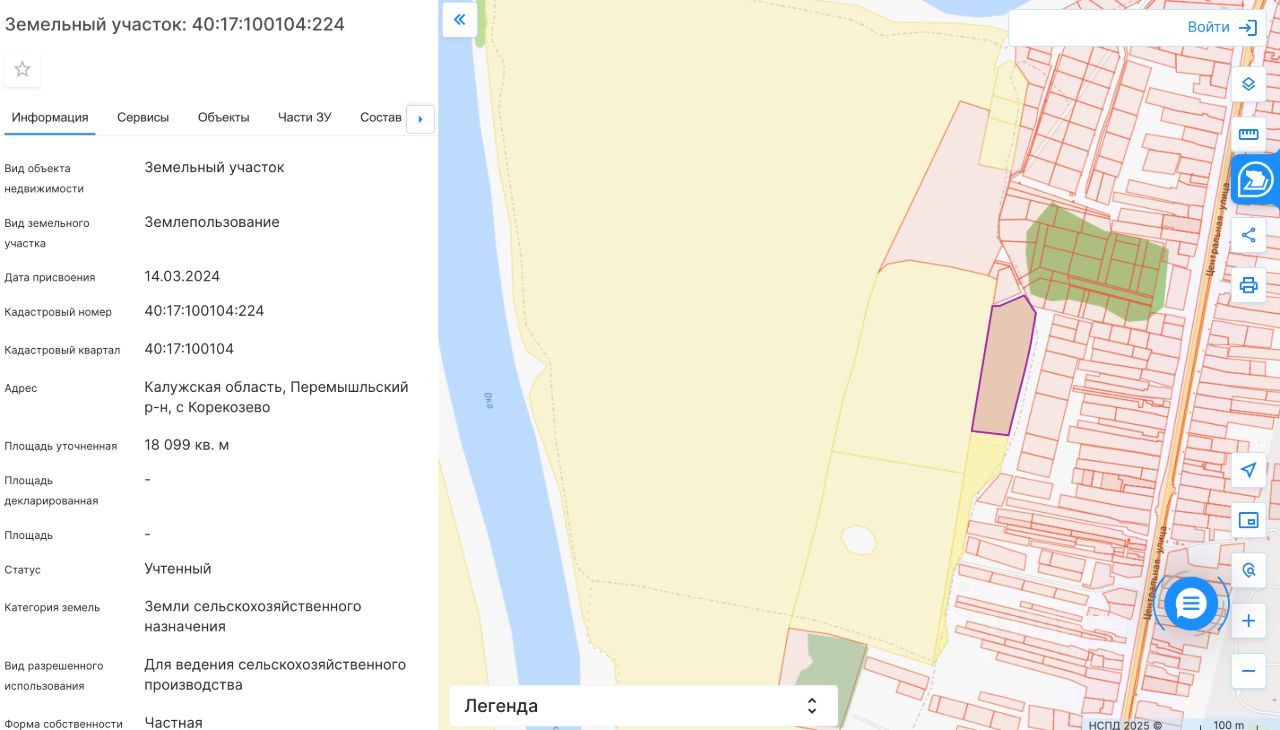Expand the Легенда panel
The width and height of the screenshot is (1280, 730).
pos(643,706)
